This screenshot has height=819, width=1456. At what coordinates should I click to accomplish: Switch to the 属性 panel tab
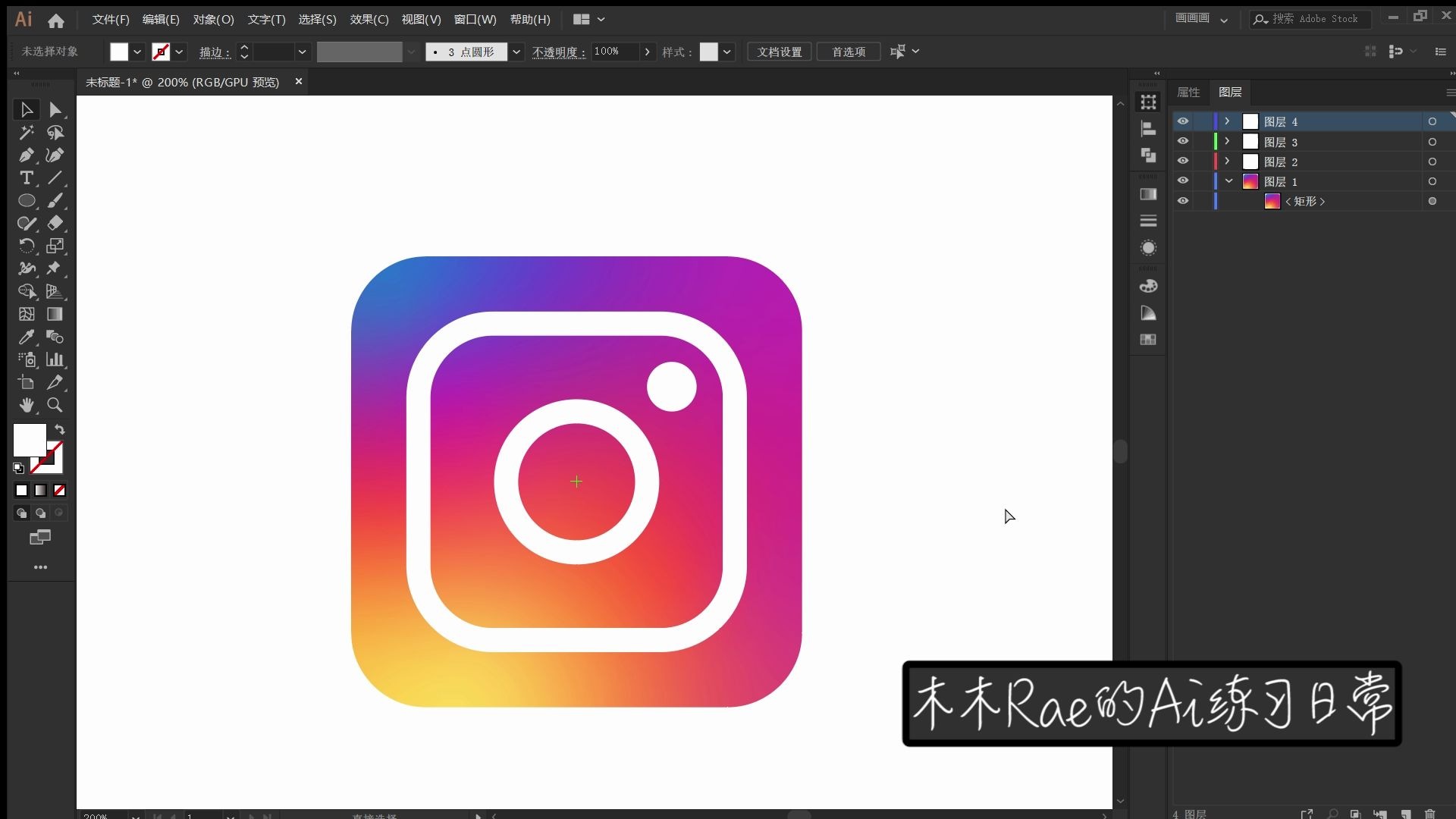[x=1188, y=93]
